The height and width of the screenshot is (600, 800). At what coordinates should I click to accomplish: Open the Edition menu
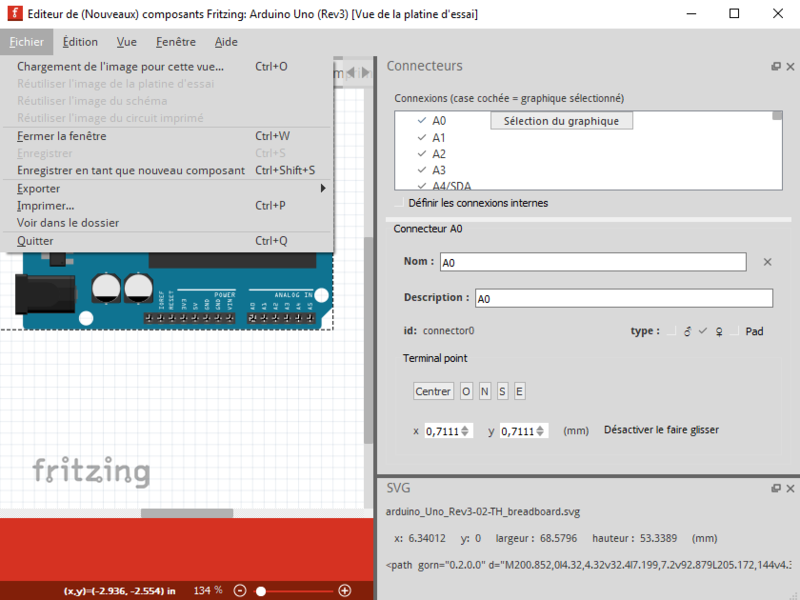[80, 42]
